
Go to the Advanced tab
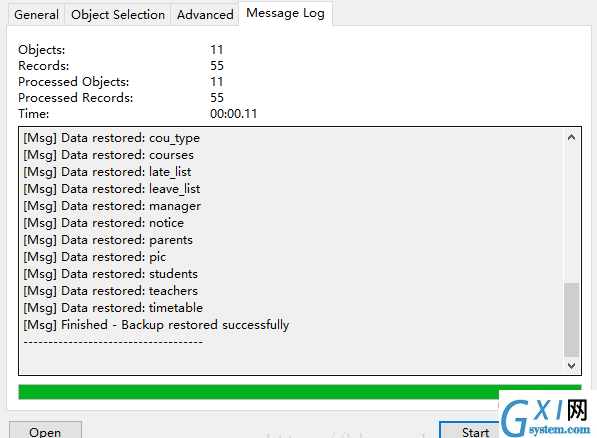(205, 14)
